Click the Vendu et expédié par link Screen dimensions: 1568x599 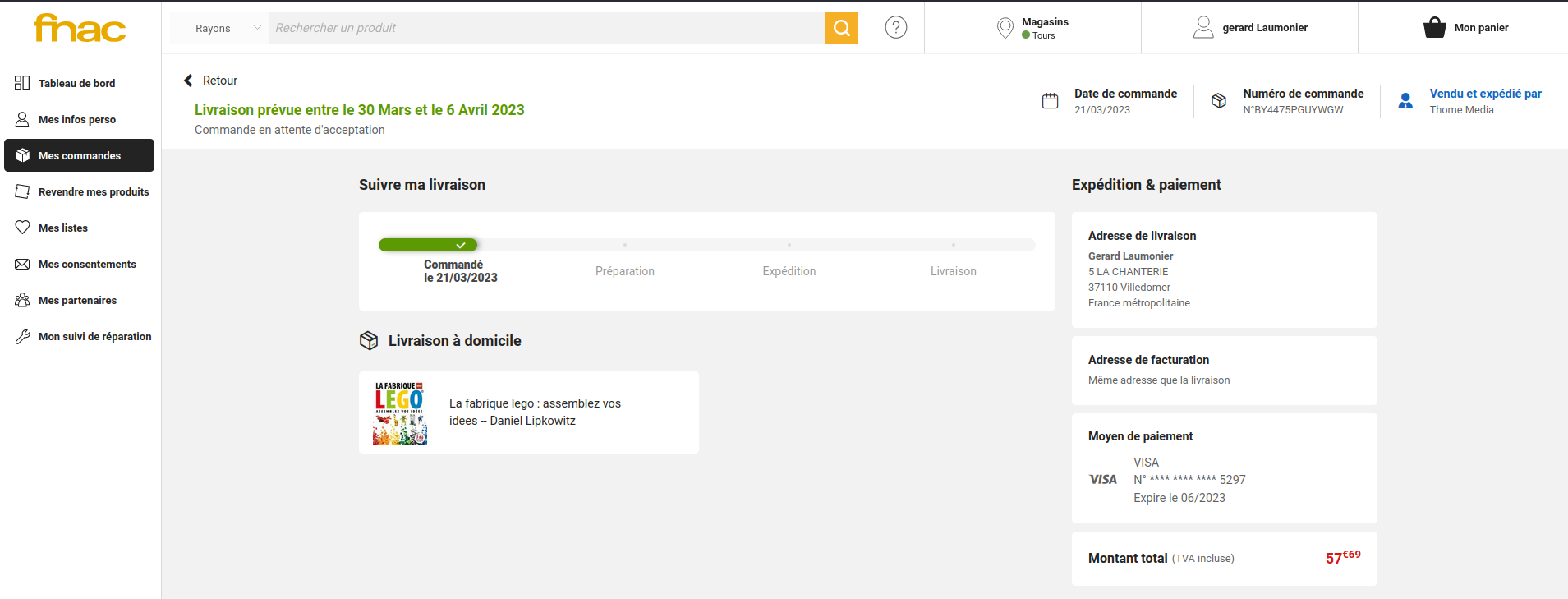tap(1484, 94)
